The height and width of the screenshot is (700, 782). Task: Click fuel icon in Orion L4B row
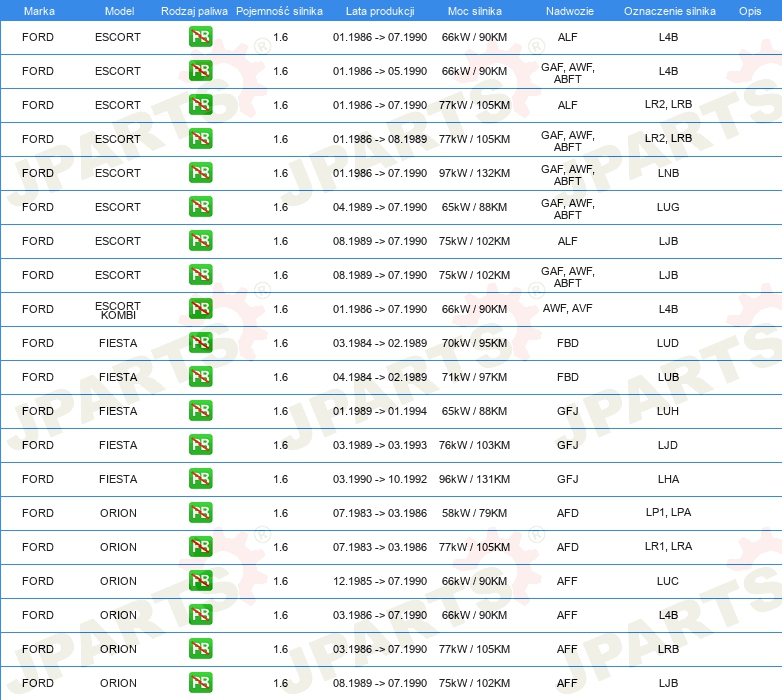(x=200, y=614)
